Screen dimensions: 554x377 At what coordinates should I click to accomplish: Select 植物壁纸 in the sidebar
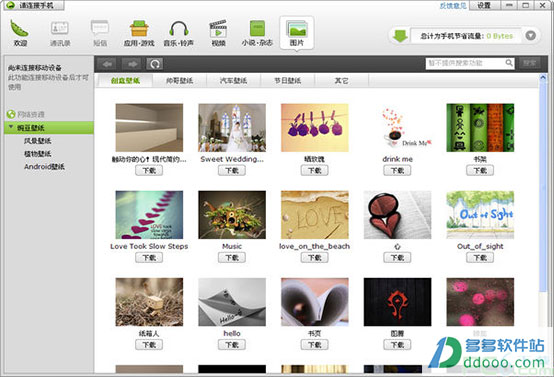point(37,154)
